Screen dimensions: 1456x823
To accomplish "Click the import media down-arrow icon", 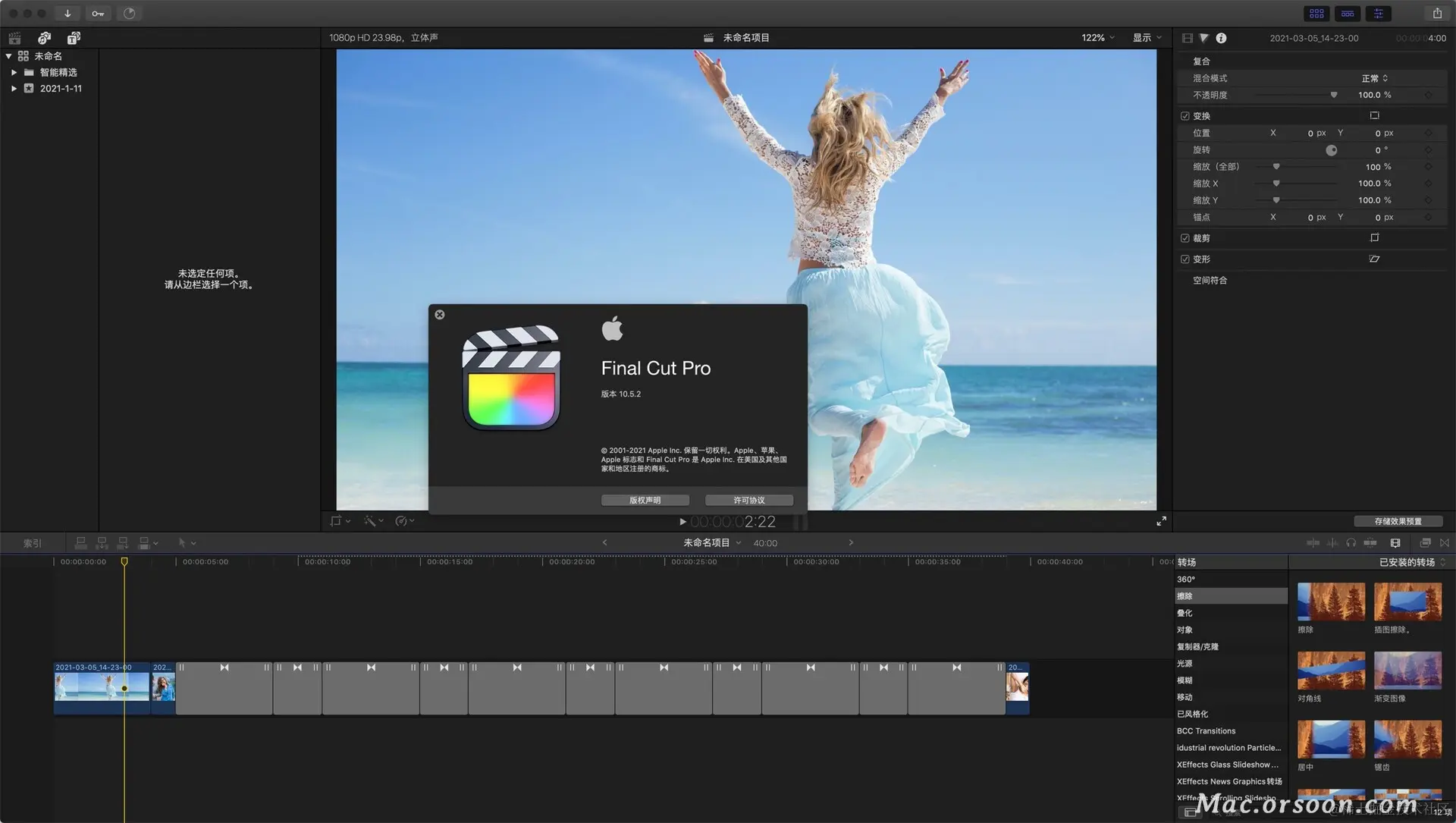I will pyautogui.click(x=67, y=13).
